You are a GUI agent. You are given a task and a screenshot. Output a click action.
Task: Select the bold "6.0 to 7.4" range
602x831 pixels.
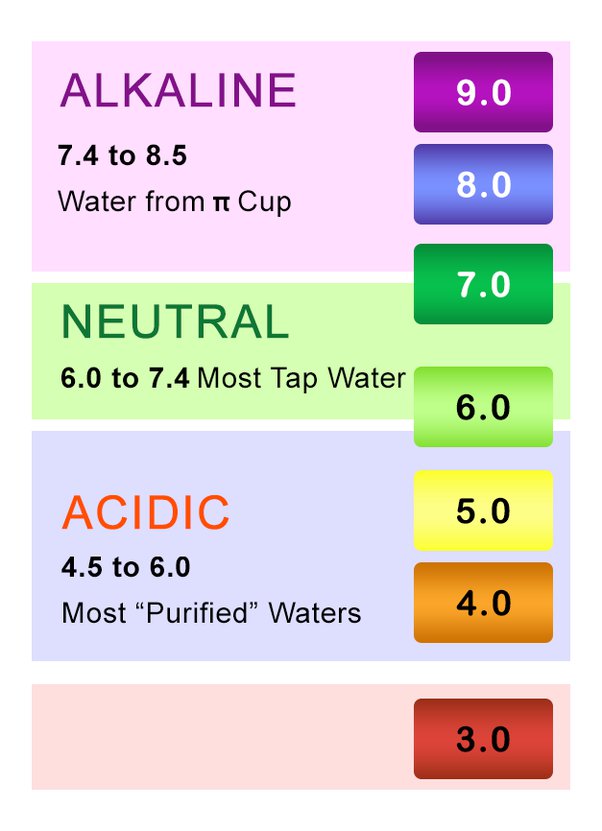coord(125,379)
